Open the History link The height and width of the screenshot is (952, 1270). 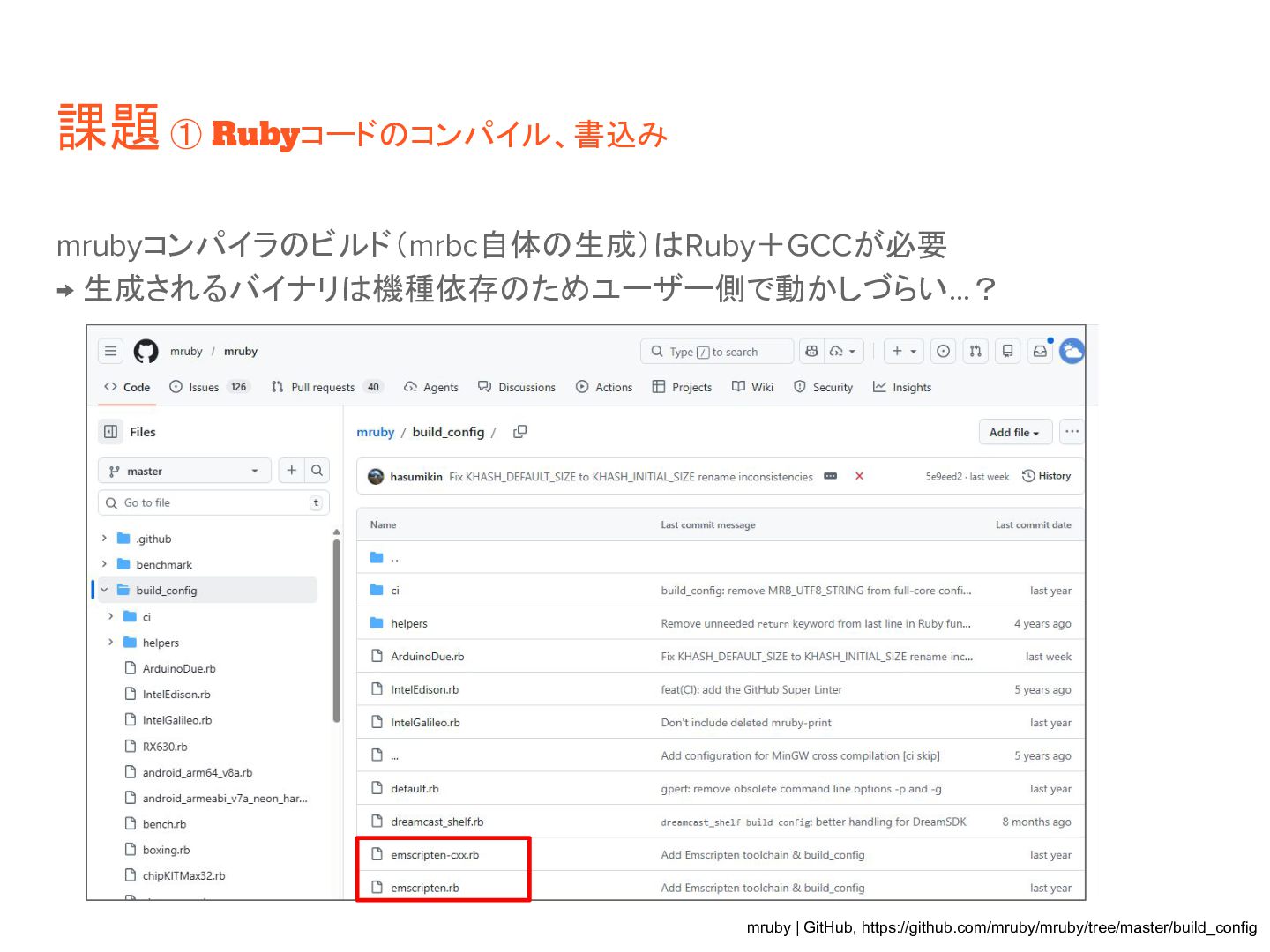click(1047, 476)
